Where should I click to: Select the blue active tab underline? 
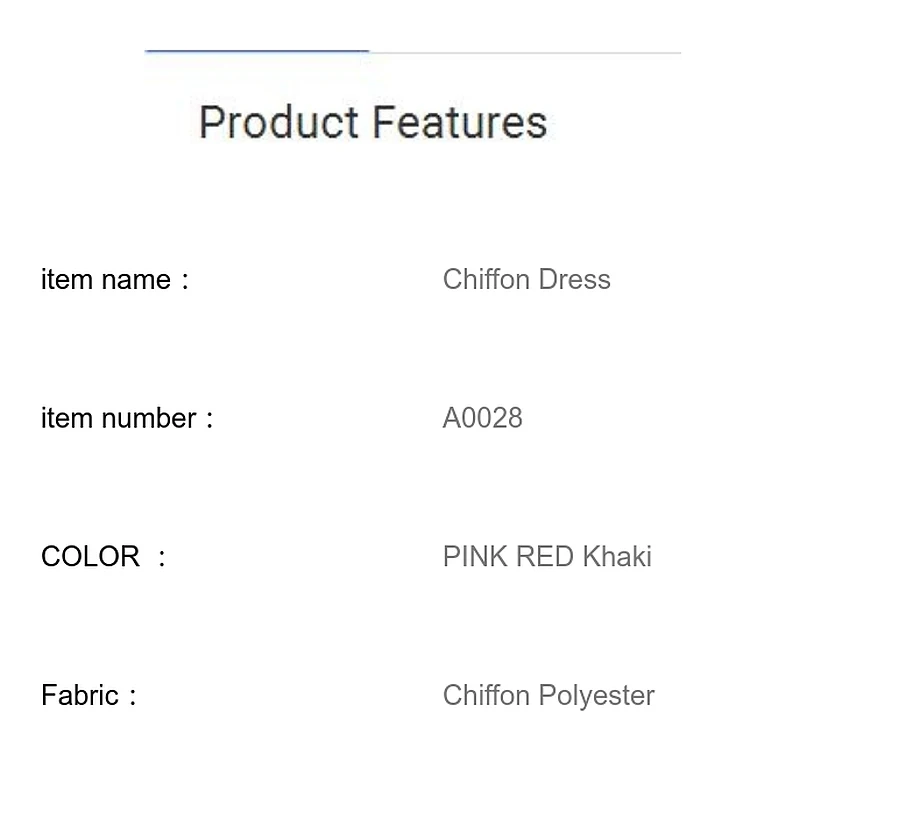click(x=257, y=51)
